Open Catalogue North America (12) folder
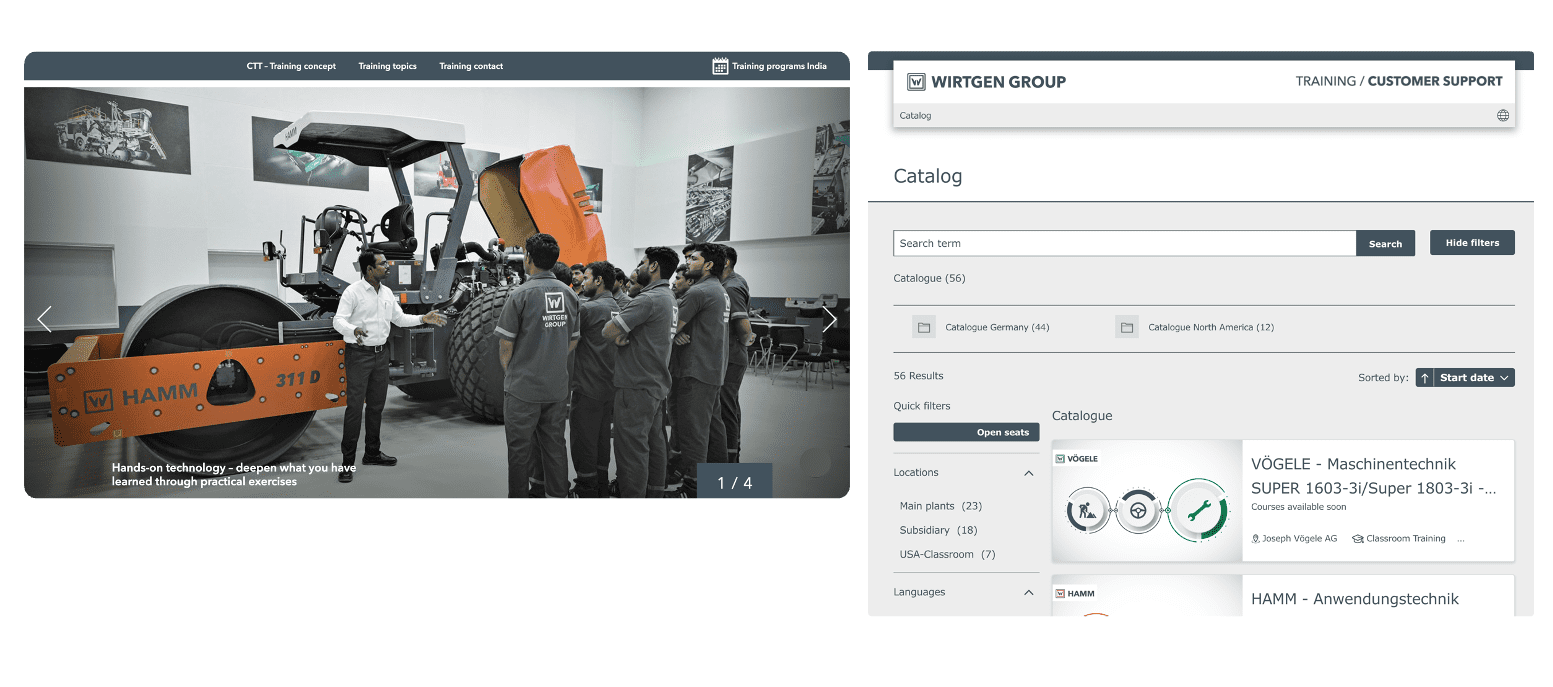 point(1211,327)
